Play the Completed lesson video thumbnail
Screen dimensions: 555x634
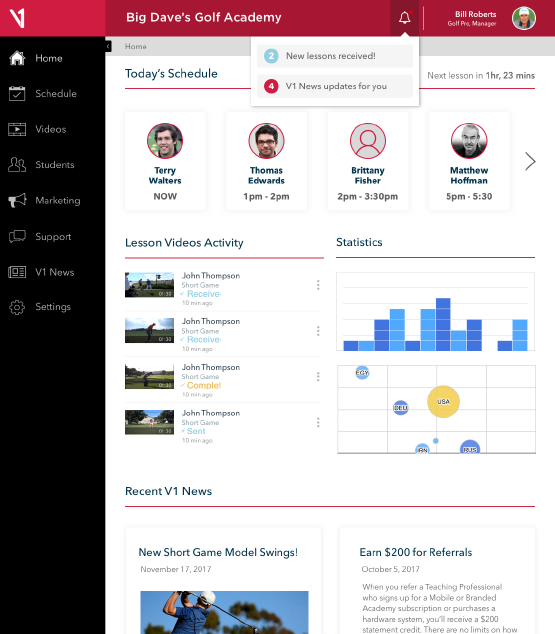149,376
